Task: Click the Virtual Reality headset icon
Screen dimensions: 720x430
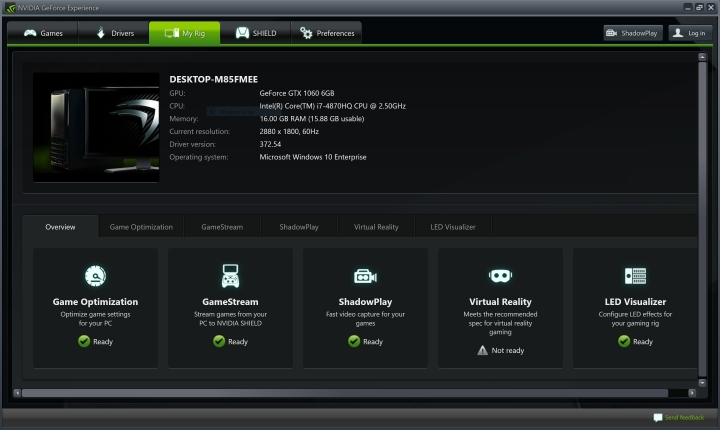Action: [x=501, y=276]
